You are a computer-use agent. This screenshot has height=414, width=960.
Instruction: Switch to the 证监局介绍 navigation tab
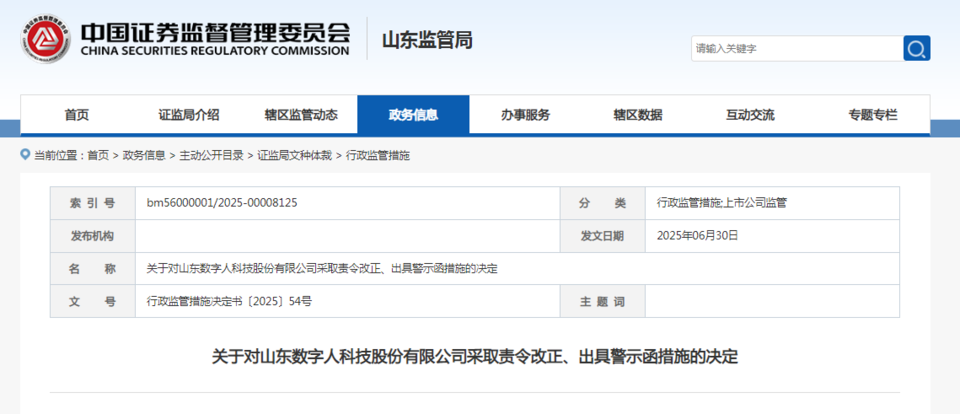click(189, 115)
